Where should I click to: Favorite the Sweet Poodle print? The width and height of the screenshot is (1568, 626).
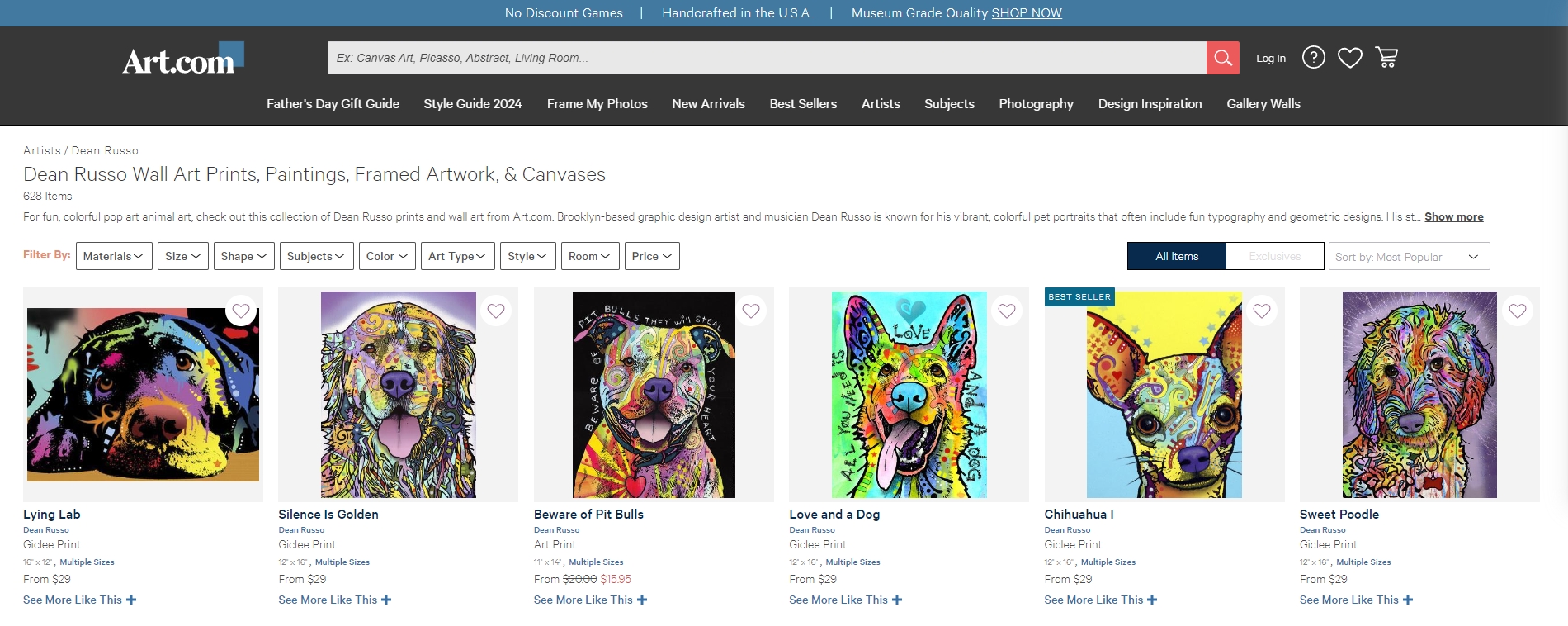tap(1517, 311)
